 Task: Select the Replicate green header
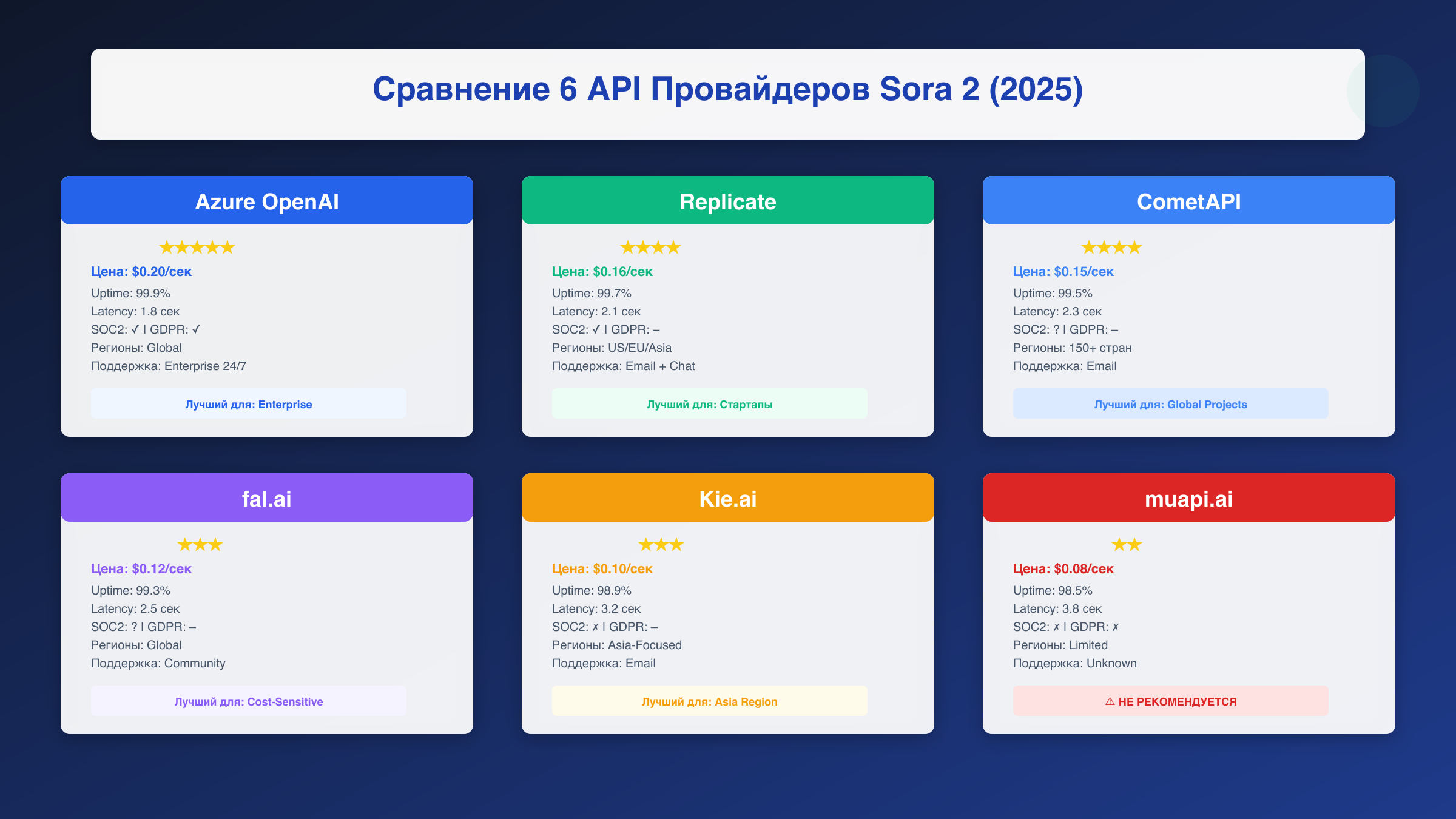[x=728, y=201]
